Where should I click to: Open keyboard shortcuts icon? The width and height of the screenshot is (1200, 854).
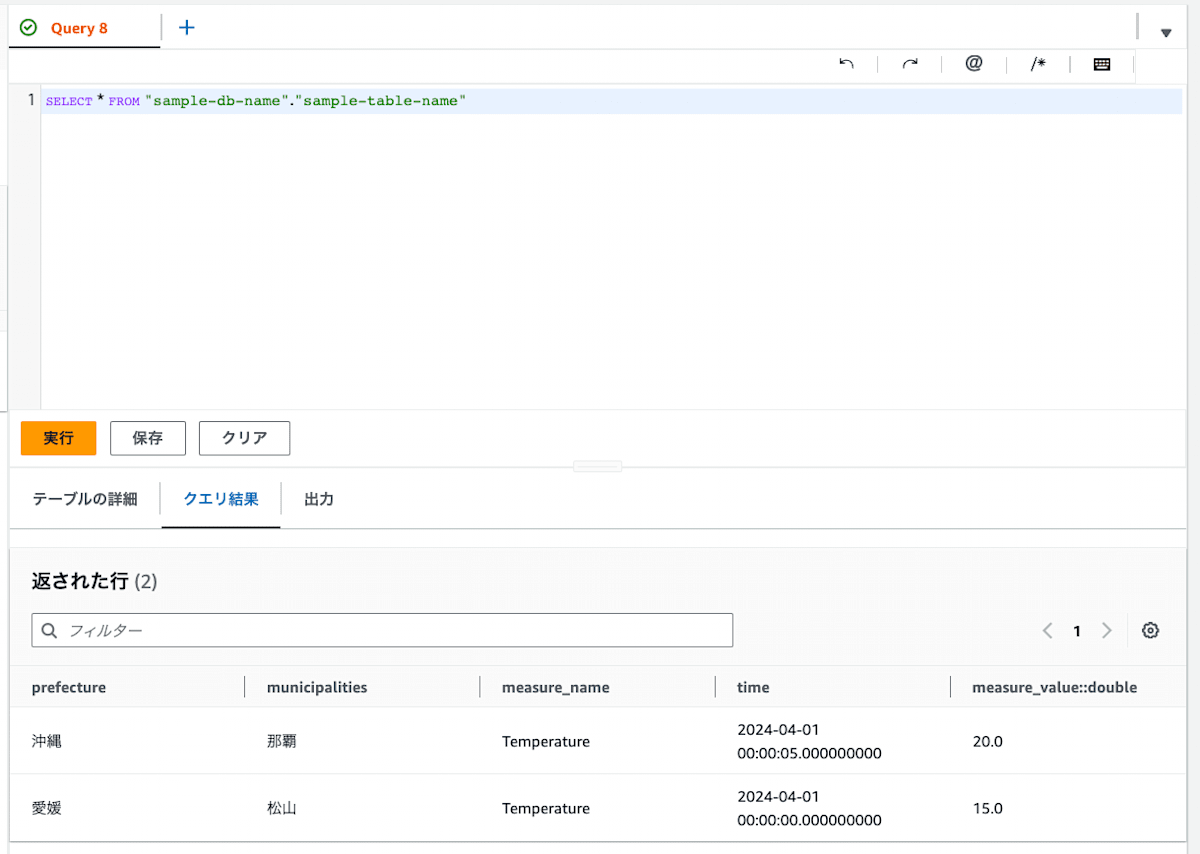[x=1102, y=64]
